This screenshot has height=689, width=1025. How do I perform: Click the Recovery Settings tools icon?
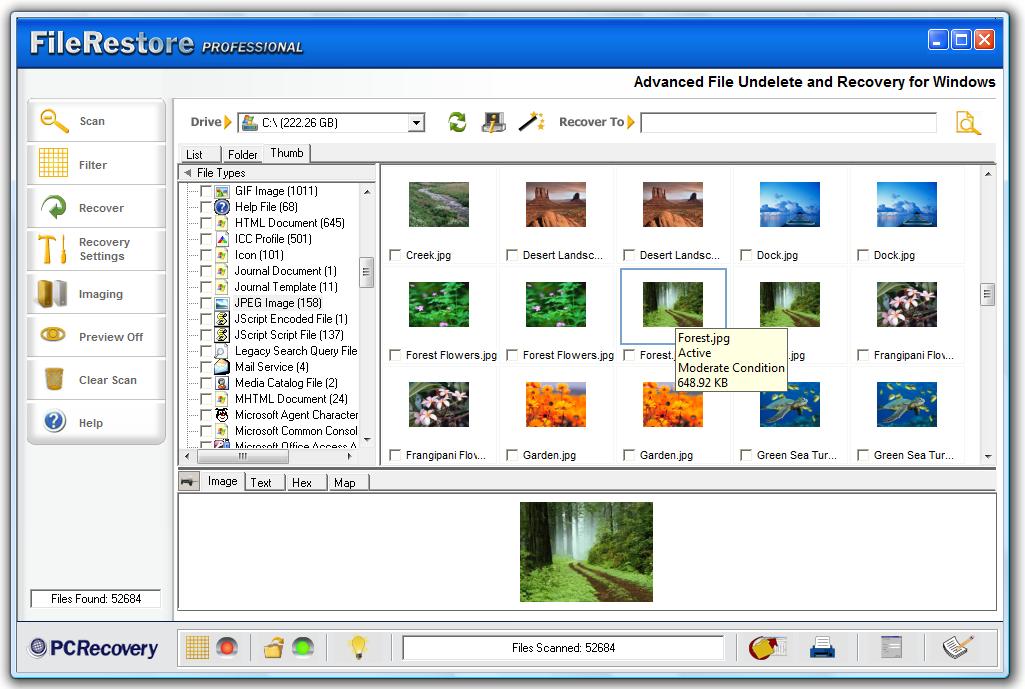point(52,249)
